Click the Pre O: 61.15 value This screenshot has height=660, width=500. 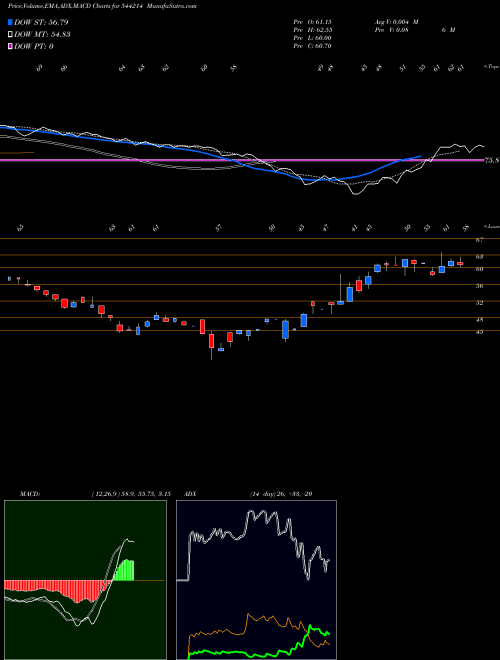313,22
